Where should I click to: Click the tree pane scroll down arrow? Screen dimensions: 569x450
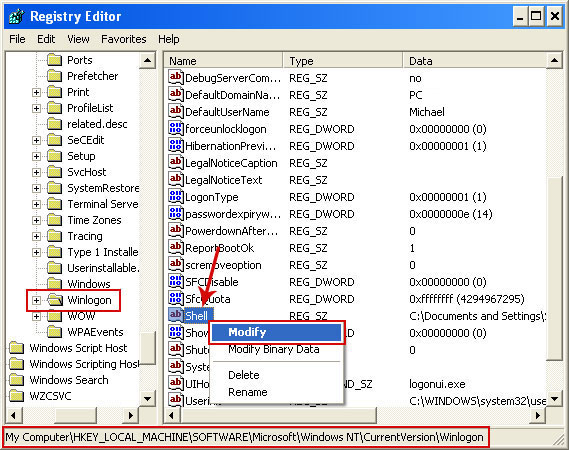pyautogui.click(x=147, y=398)
